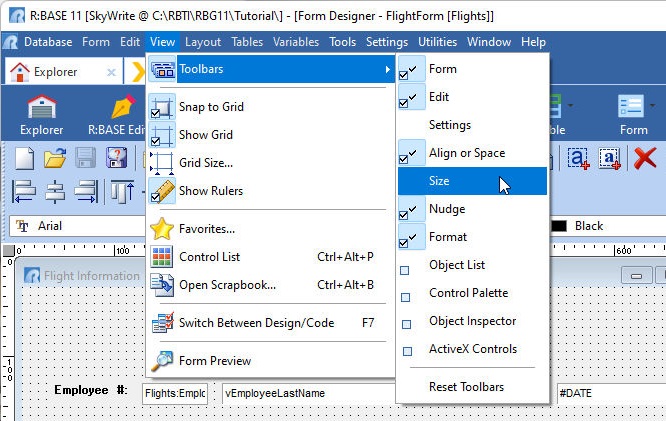Screen dimensions: 666x421
Task: Click the Grid Size icon
Action: (162, 163)
